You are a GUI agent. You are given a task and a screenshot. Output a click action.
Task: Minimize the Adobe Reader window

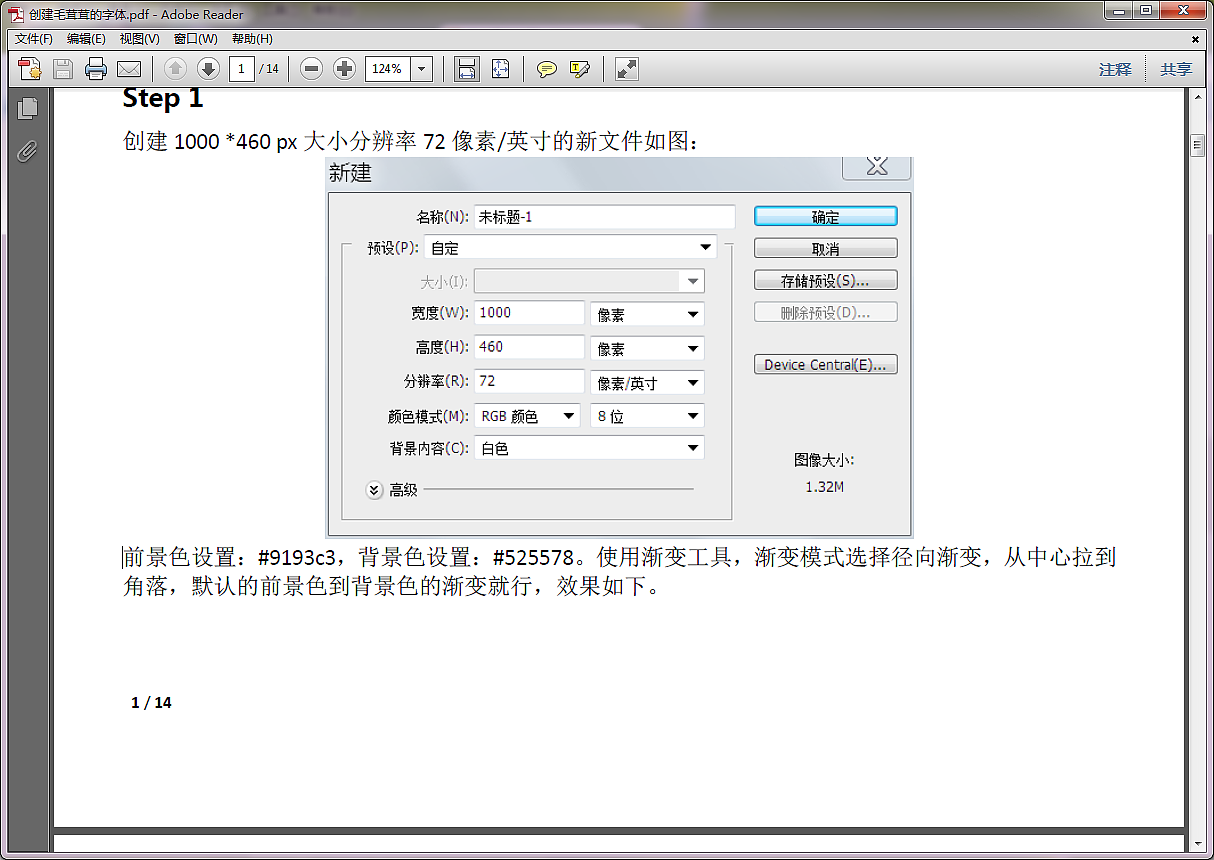click(x=1120, y=11)
